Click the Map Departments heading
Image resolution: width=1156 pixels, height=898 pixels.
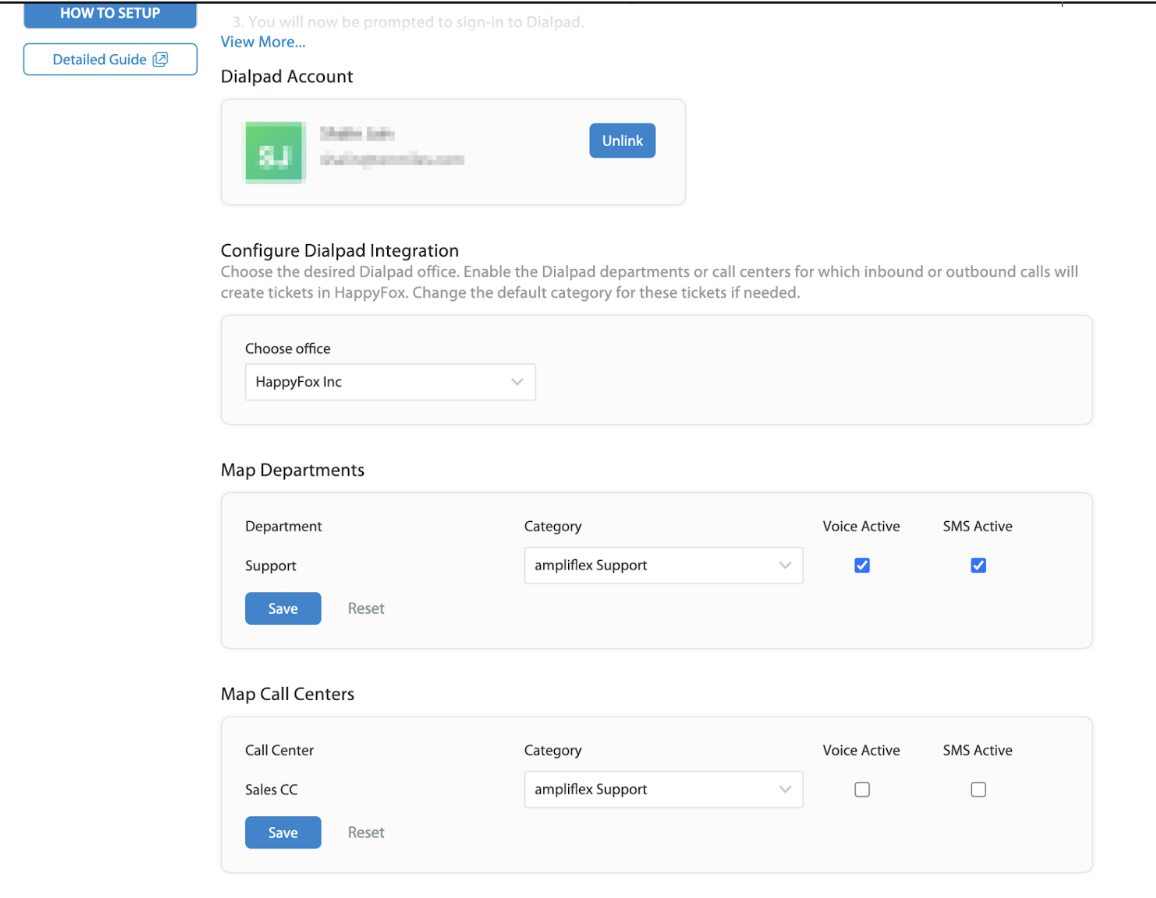293,470
